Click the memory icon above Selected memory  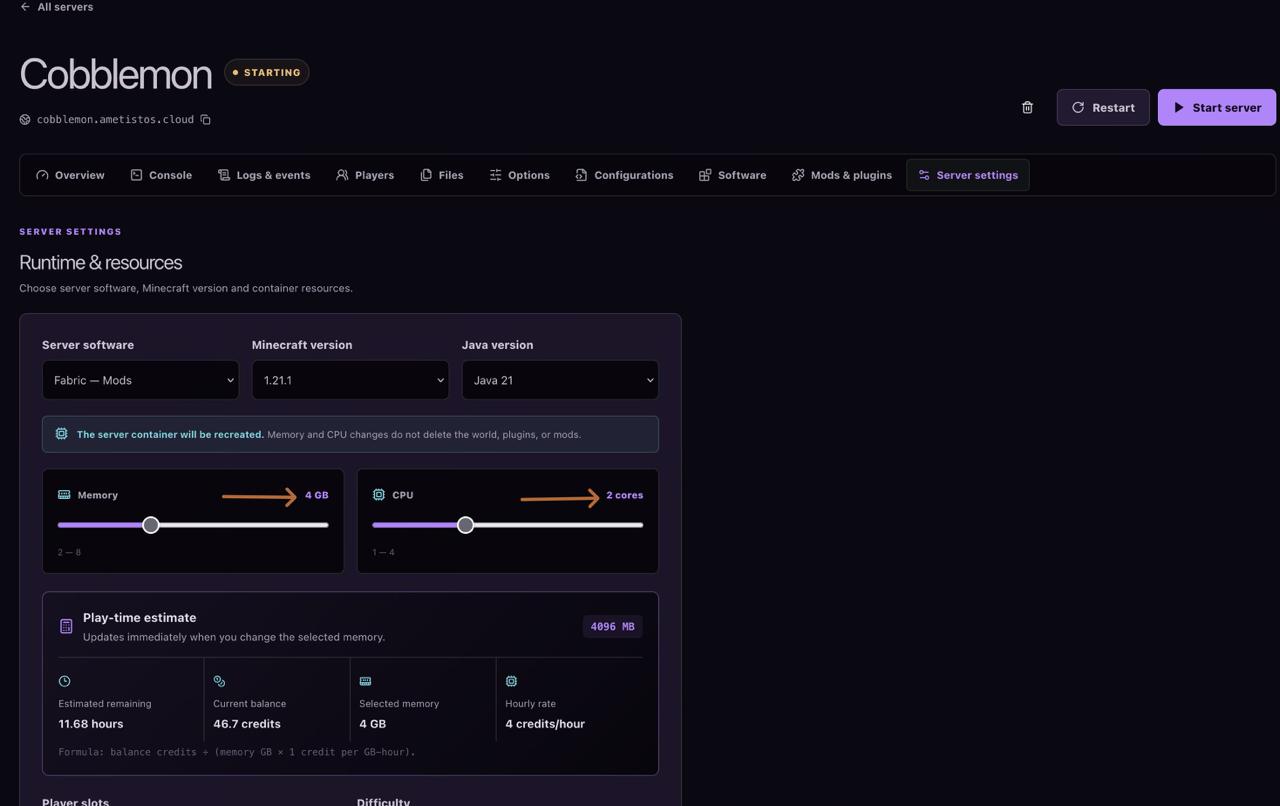point(365,681)
